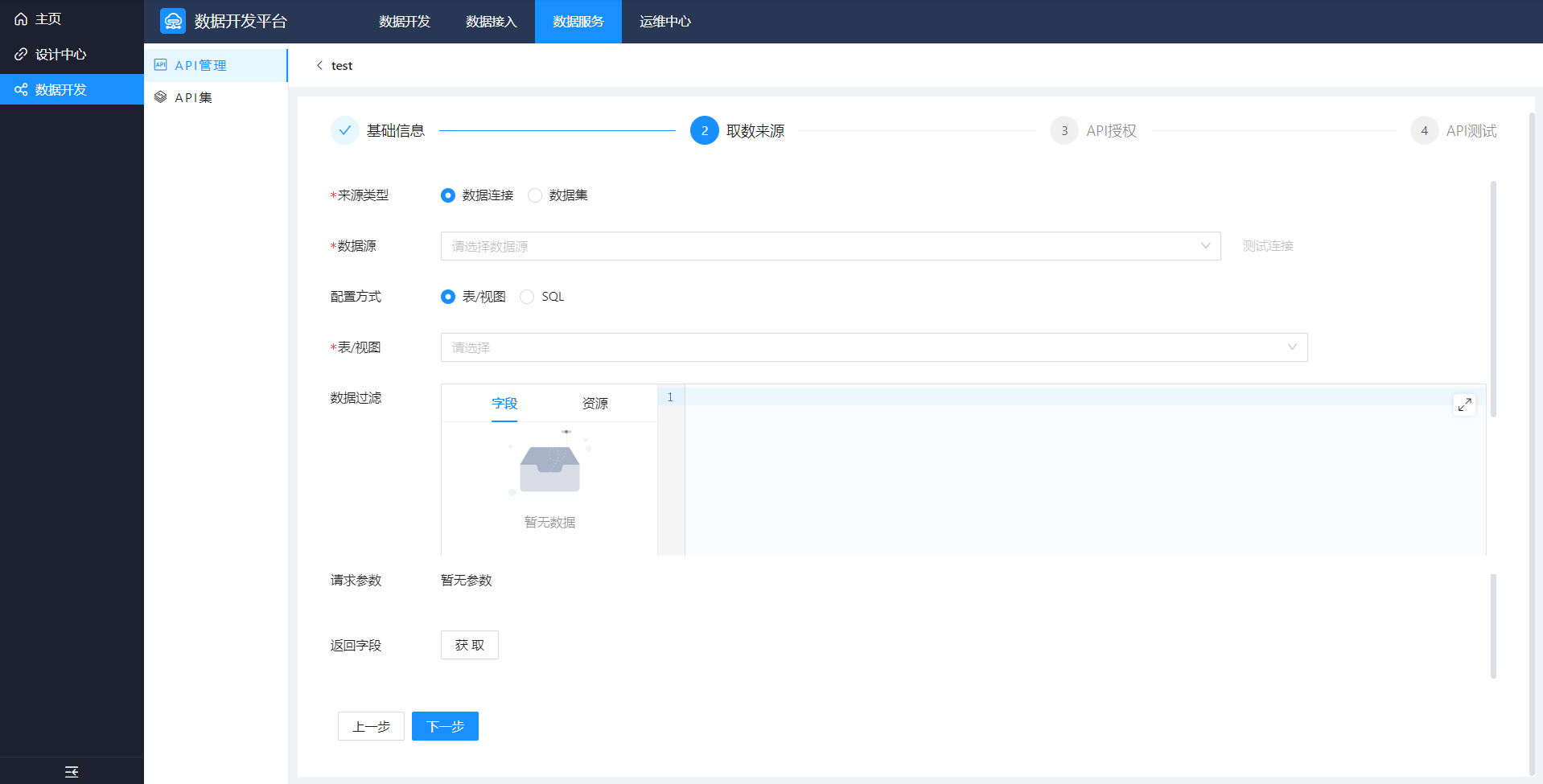Select the 数据集 source type radio
This screenshot has width=1543, height=784.
[x=535, y=195]
